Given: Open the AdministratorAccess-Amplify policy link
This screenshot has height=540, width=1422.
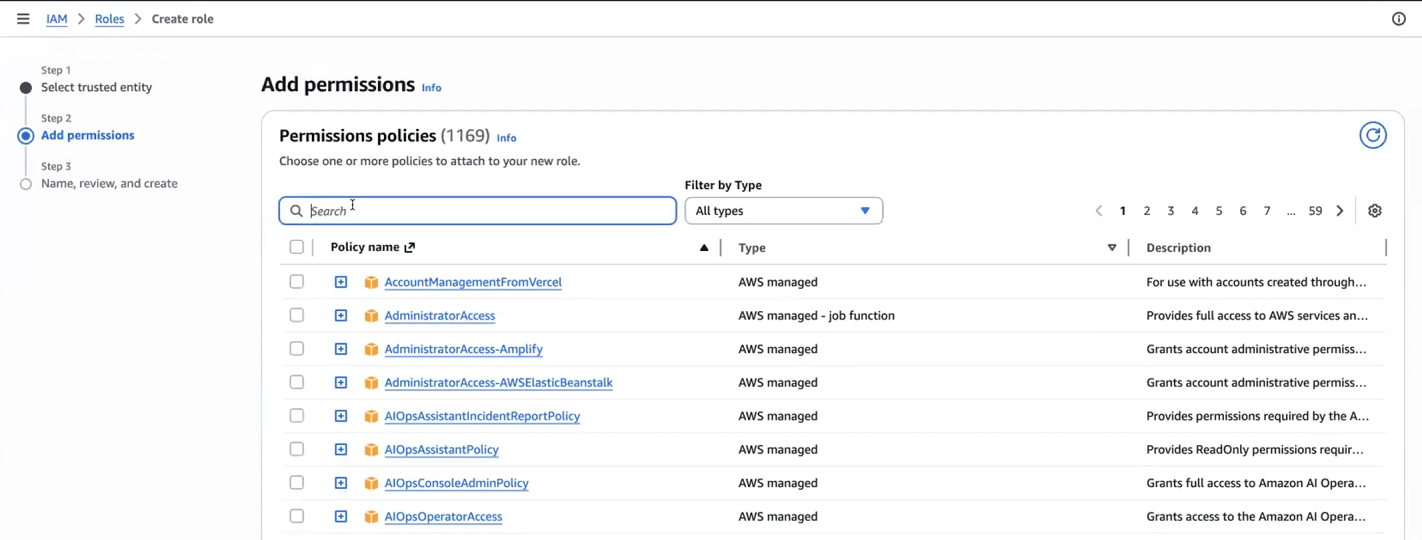Looking at the screenshot, I should 464,349.
